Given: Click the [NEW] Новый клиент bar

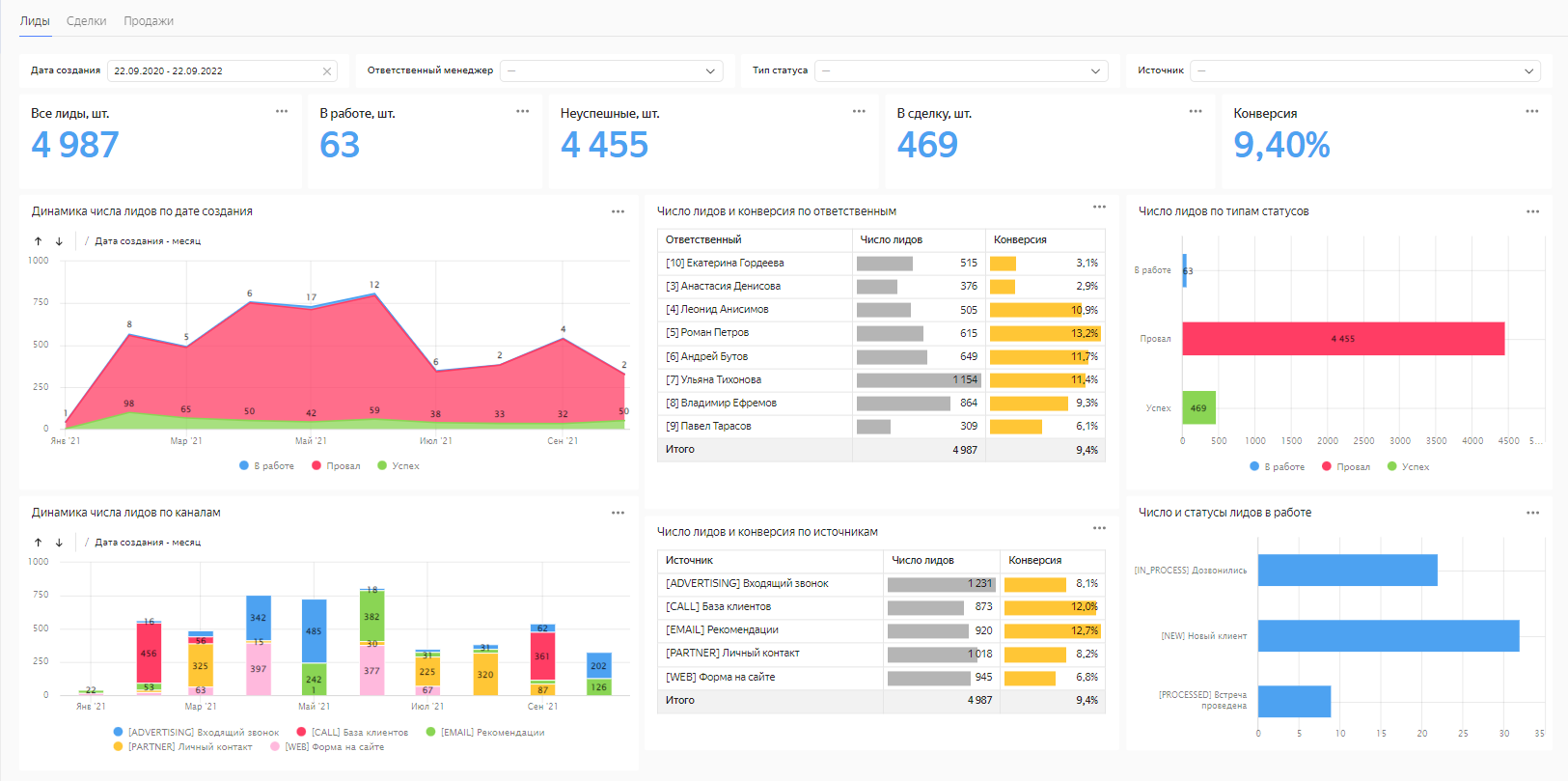Looking at the screenshot, I should click(1389, 636).
